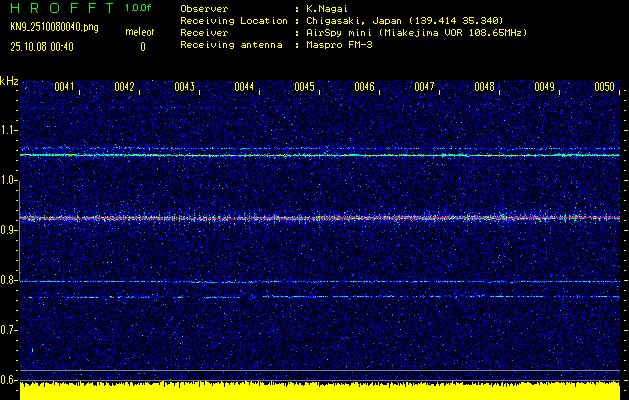629x400 pixels.
Task: Click the 0050 time marker
Action: click(604, 87)
